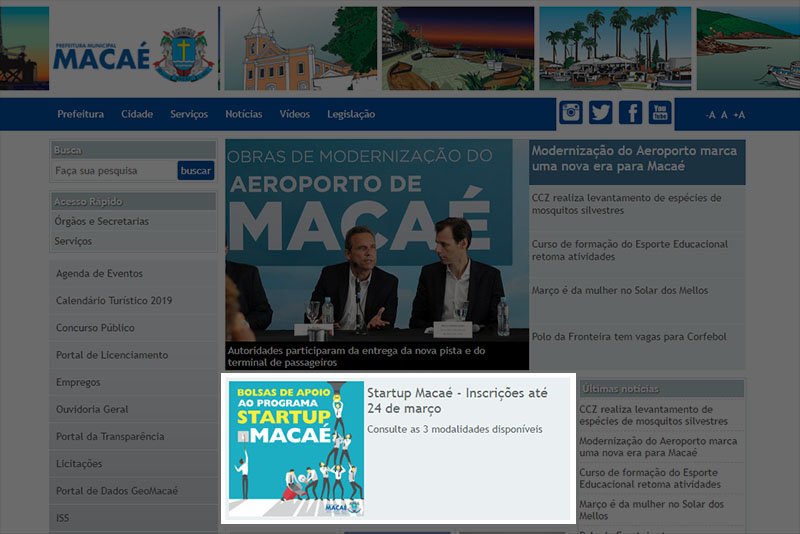The height and width of the screenshot is (534, 800).
Task: Open the YouTube social icon
Action: [x=660, y=112]
